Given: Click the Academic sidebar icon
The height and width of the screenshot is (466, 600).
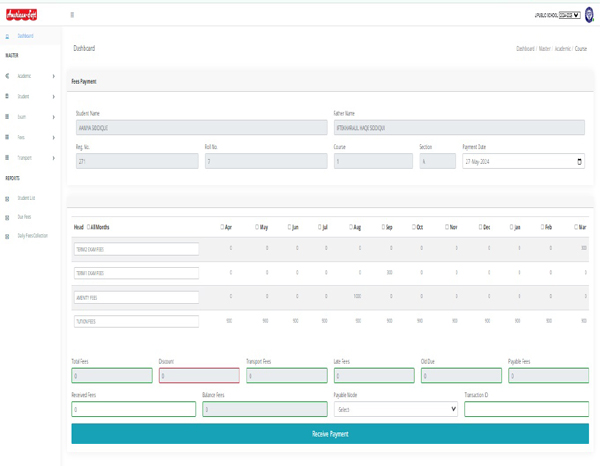Looking at the screenshot, I should point(7,76).
